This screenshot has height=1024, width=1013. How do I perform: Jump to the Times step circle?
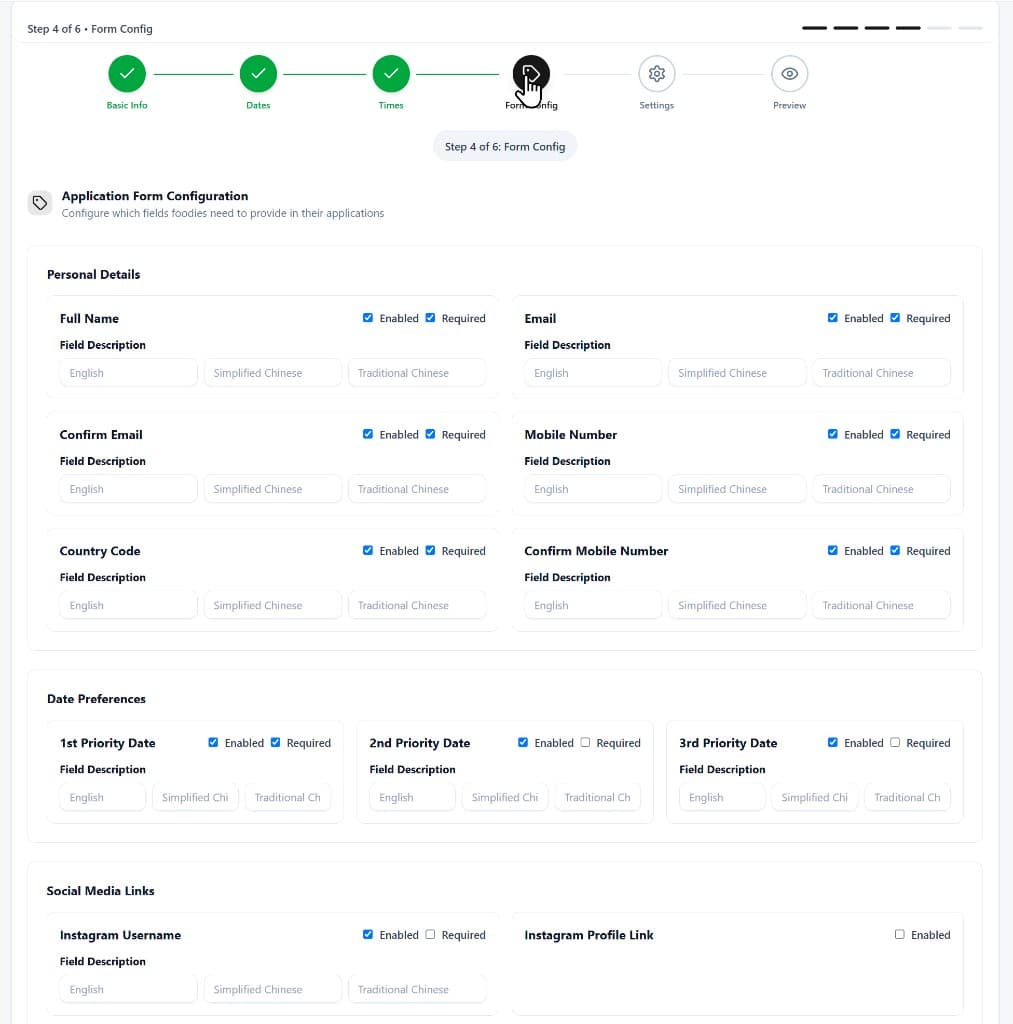pyautogui.click(x=391, y=74)
